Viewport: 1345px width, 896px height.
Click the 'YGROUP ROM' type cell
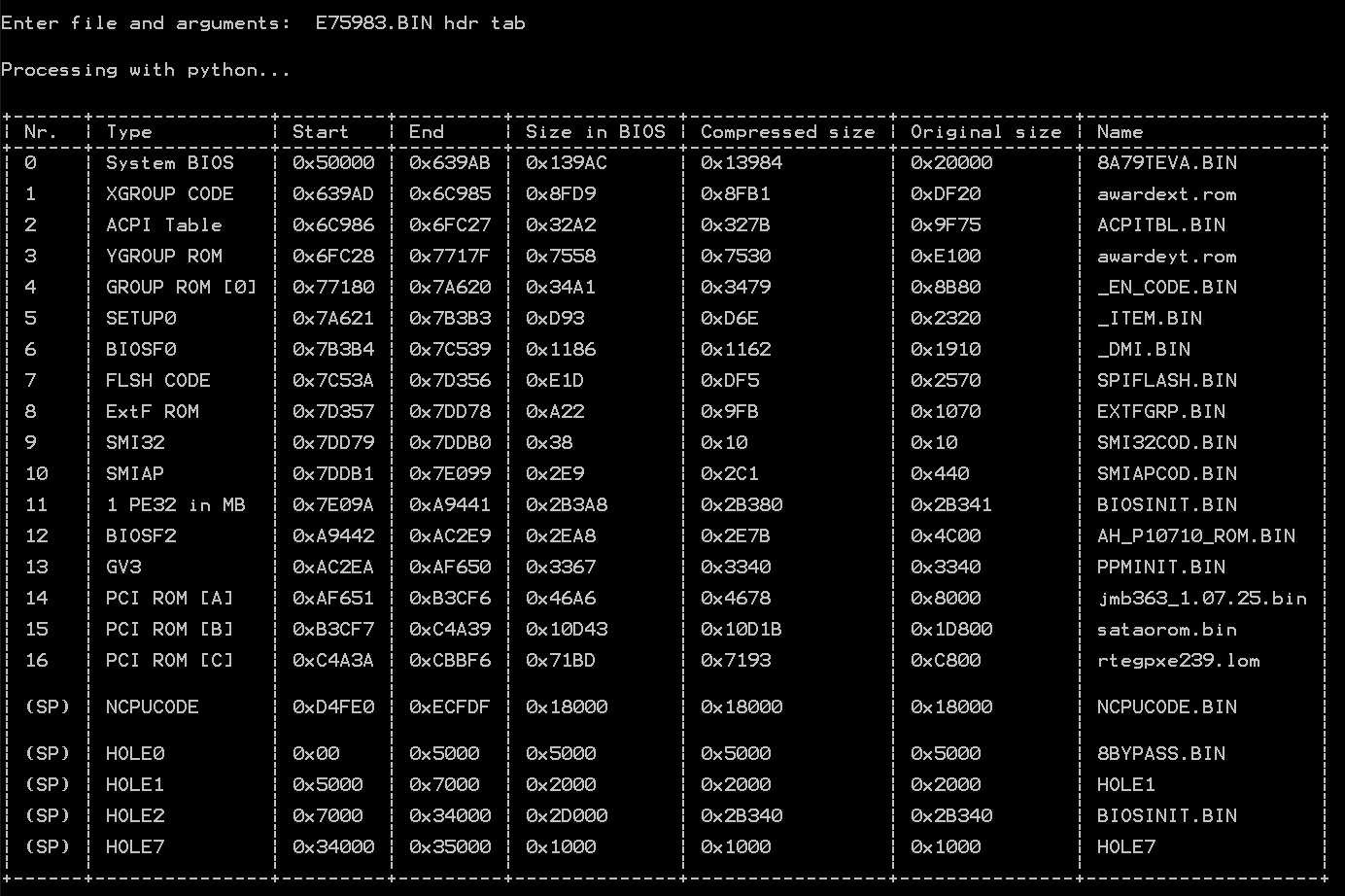pyautogui.click(x=164, y=257)
